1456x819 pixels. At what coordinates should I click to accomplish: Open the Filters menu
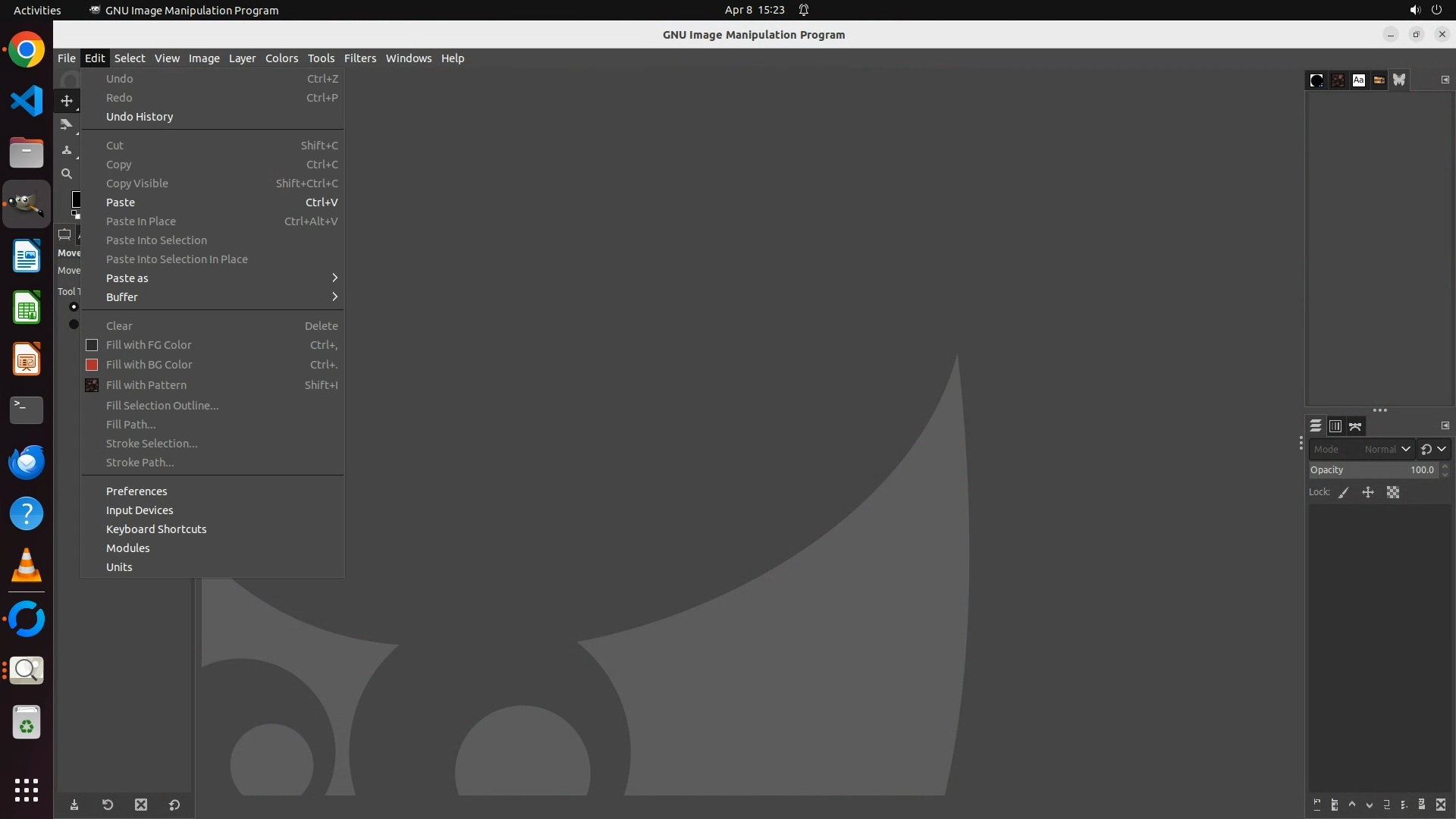tap(359, 58)
